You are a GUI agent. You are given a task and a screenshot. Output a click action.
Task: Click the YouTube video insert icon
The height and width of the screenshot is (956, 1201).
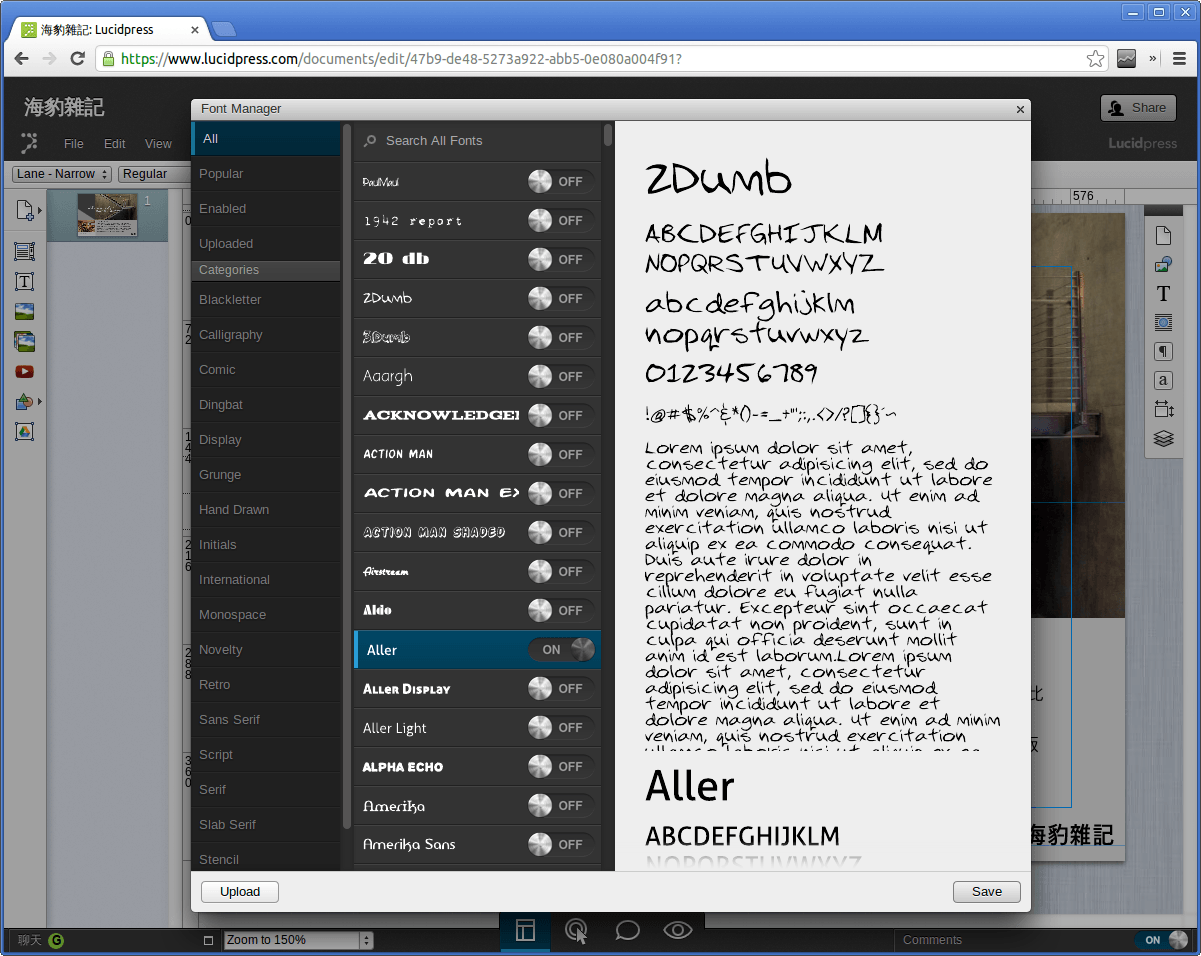coord(23,371)
